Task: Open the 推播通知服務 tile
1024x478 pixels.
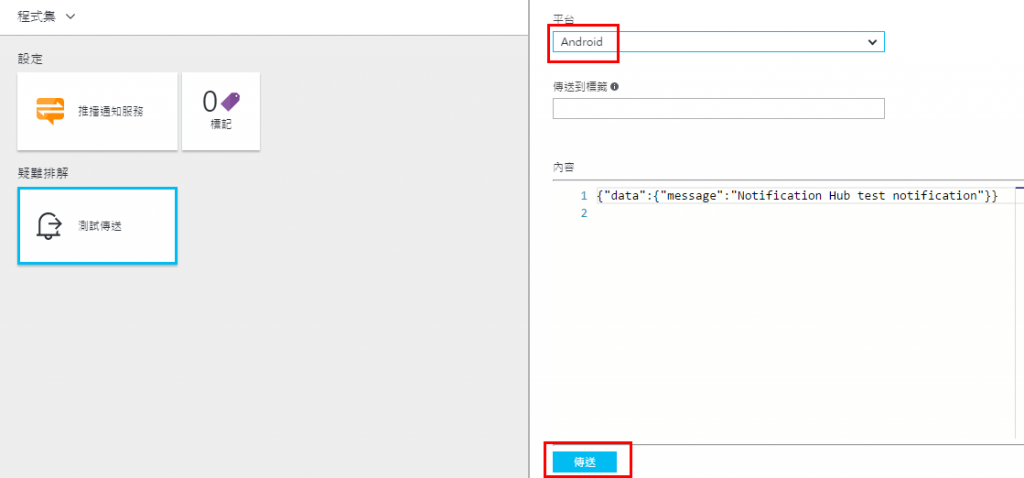Action: pos(97,111)
